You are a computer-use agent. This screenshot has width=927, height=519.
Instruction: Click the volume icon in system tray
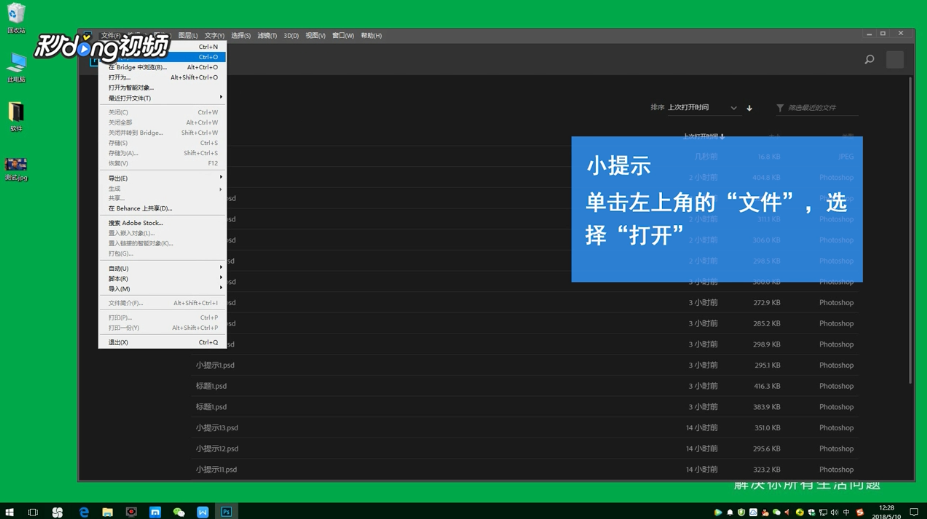834,512
